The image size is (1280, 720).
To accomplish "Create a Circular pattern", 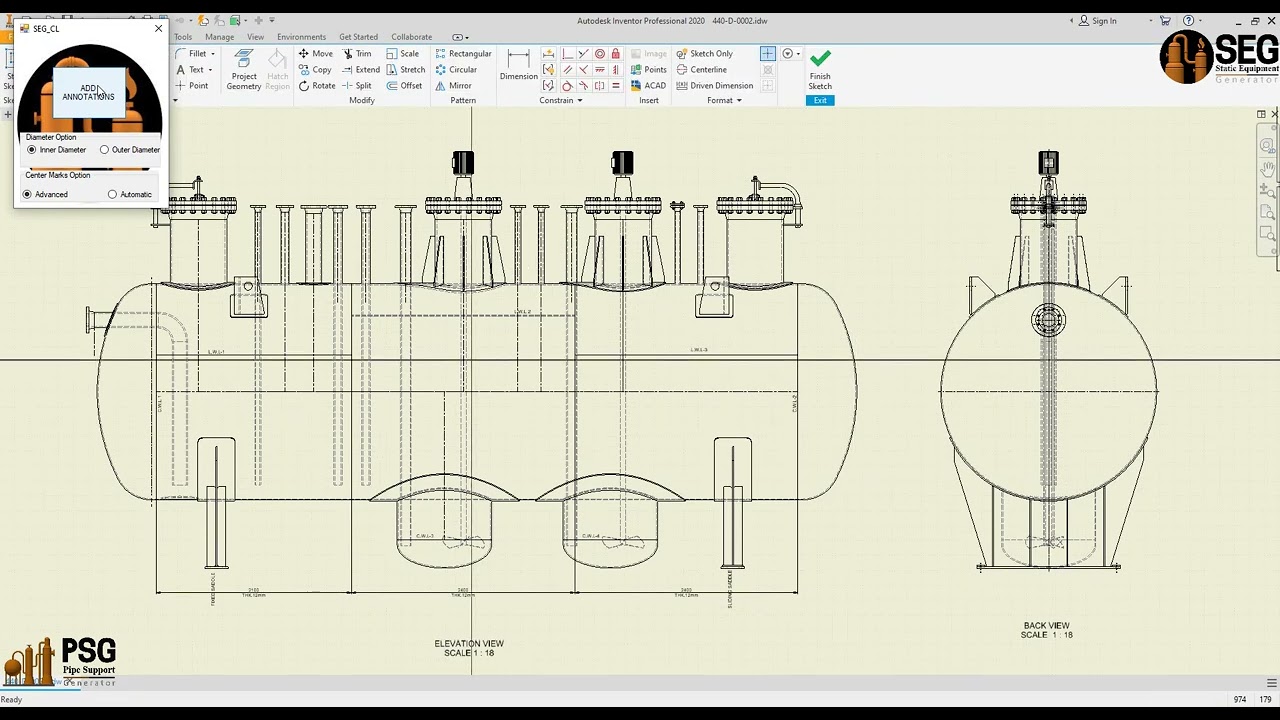I will (456, 70).
